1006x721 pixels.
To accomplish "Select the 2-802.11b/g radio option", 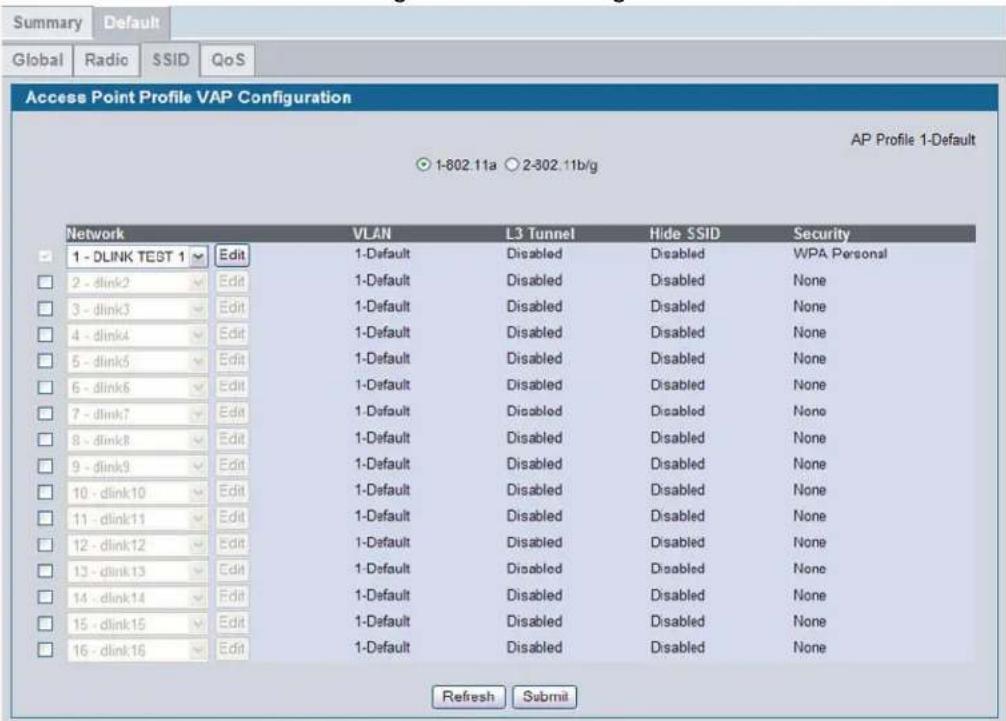I will [511, 165].
